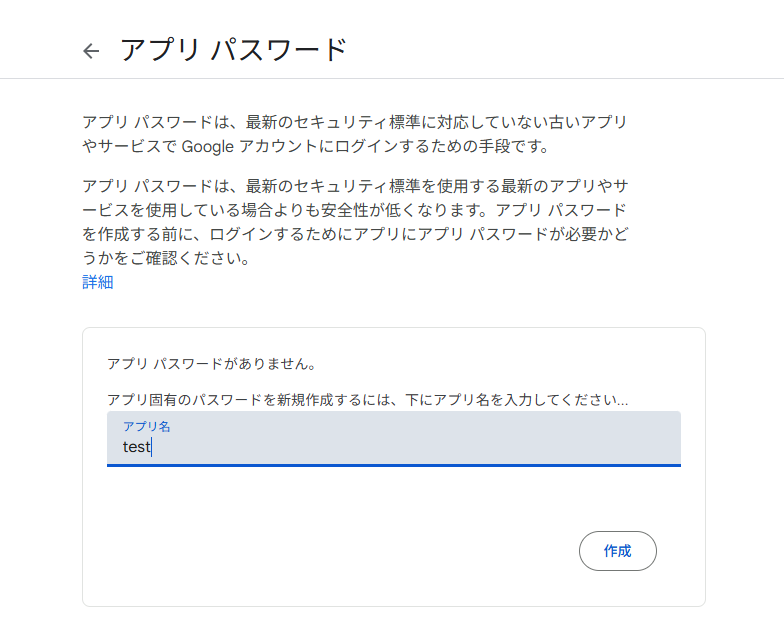Click the blue underline of the app name field
The height and width of the screenshot is (635, 784).
click(x=394, y=466)
